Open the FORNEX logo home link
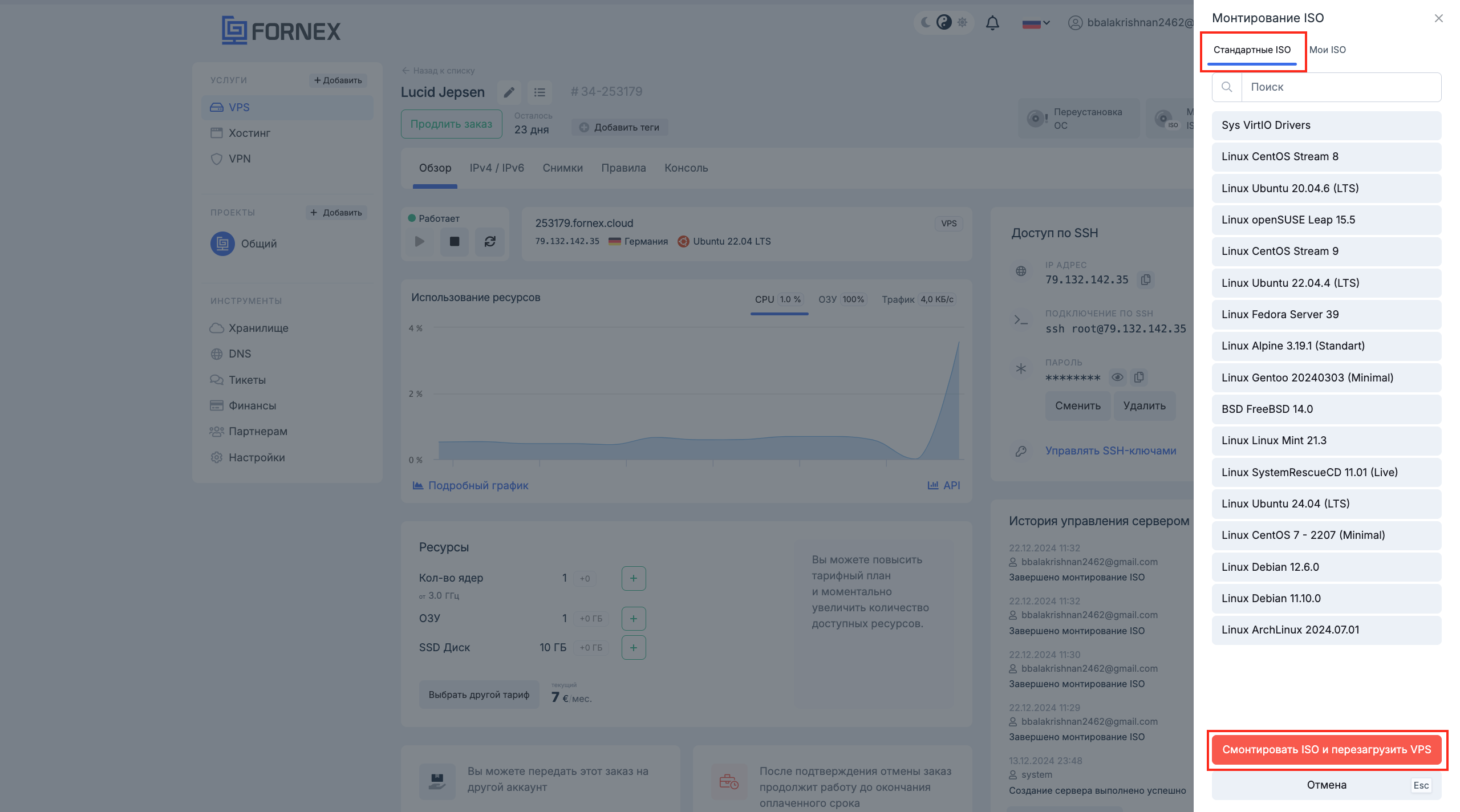 [x=281, y=30]
